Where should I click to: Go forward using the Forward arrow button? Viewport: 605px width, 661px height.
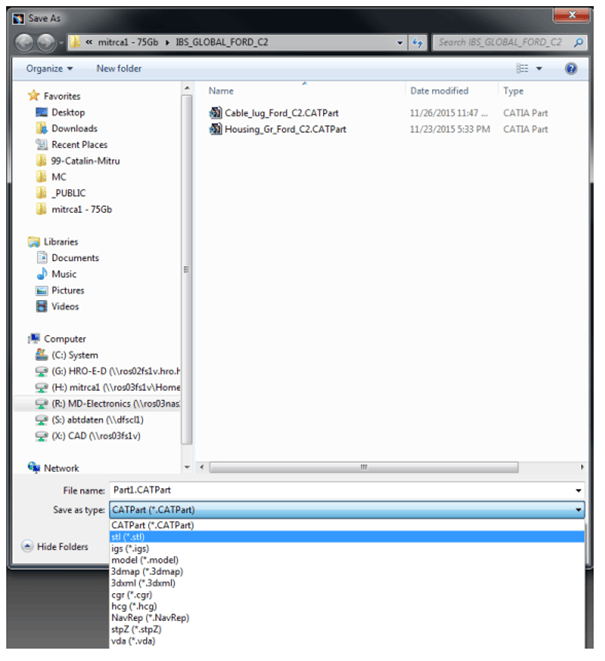point(46,42)
